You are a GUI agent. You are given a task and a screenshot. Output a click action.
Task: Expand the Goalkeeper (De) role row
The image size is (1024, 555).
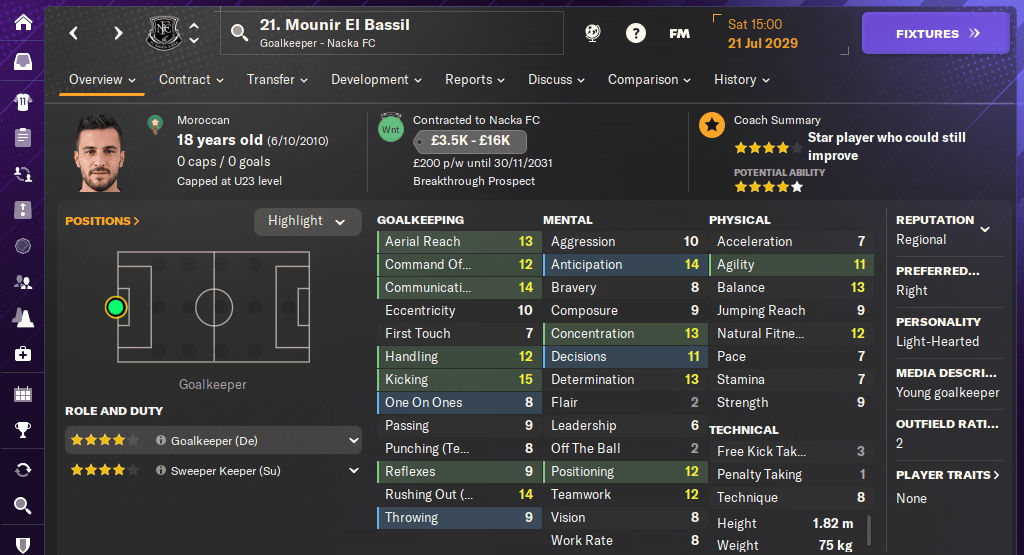coord(353,440)
